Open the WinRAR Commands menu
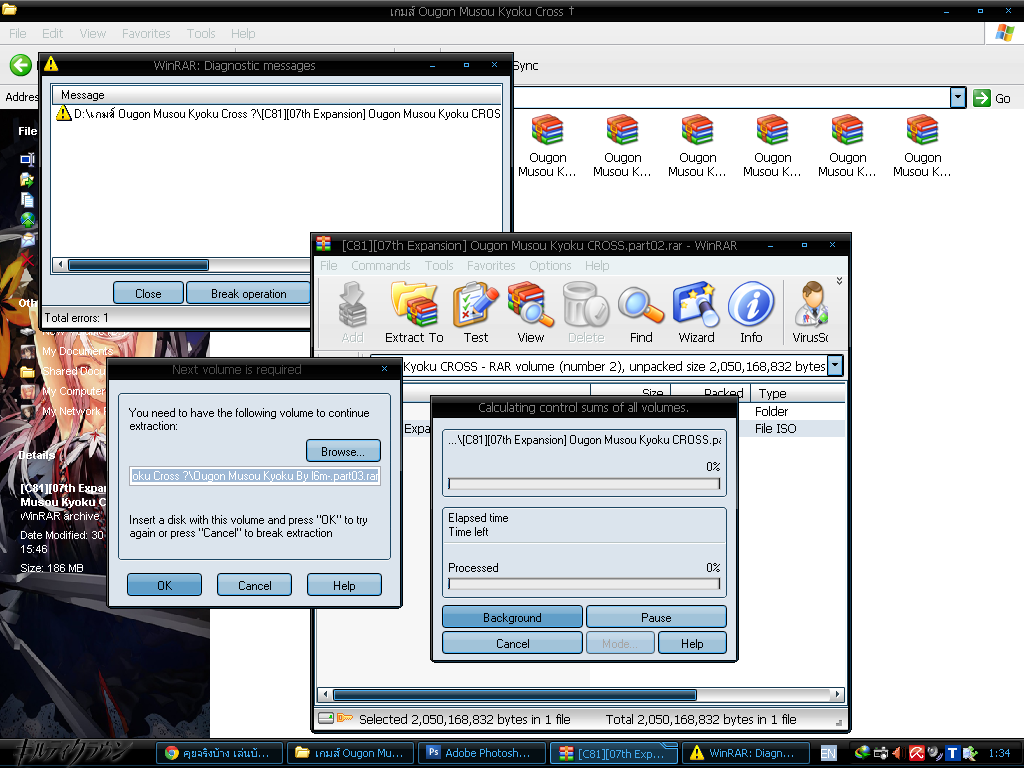The height and width of the screenshot is (768, 1024). pyautogui.click(x=381, y=265)
